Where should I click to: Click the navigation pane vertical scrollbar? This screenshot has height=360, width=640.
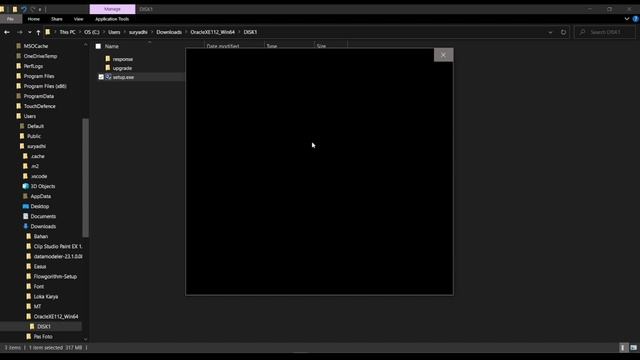85,178
